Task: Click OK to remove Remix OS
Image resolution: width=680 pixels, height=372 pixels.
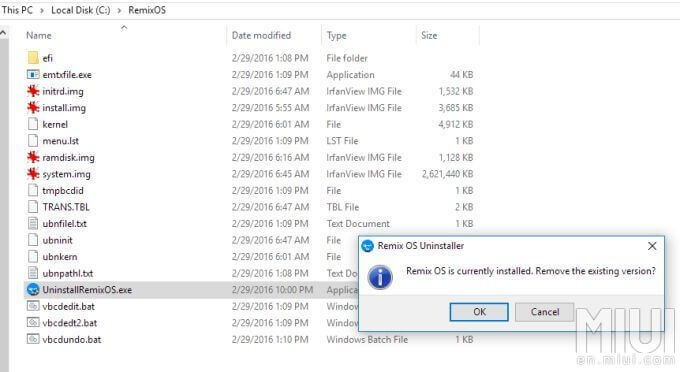Action: pyautogui.click(x=479, y=312)
